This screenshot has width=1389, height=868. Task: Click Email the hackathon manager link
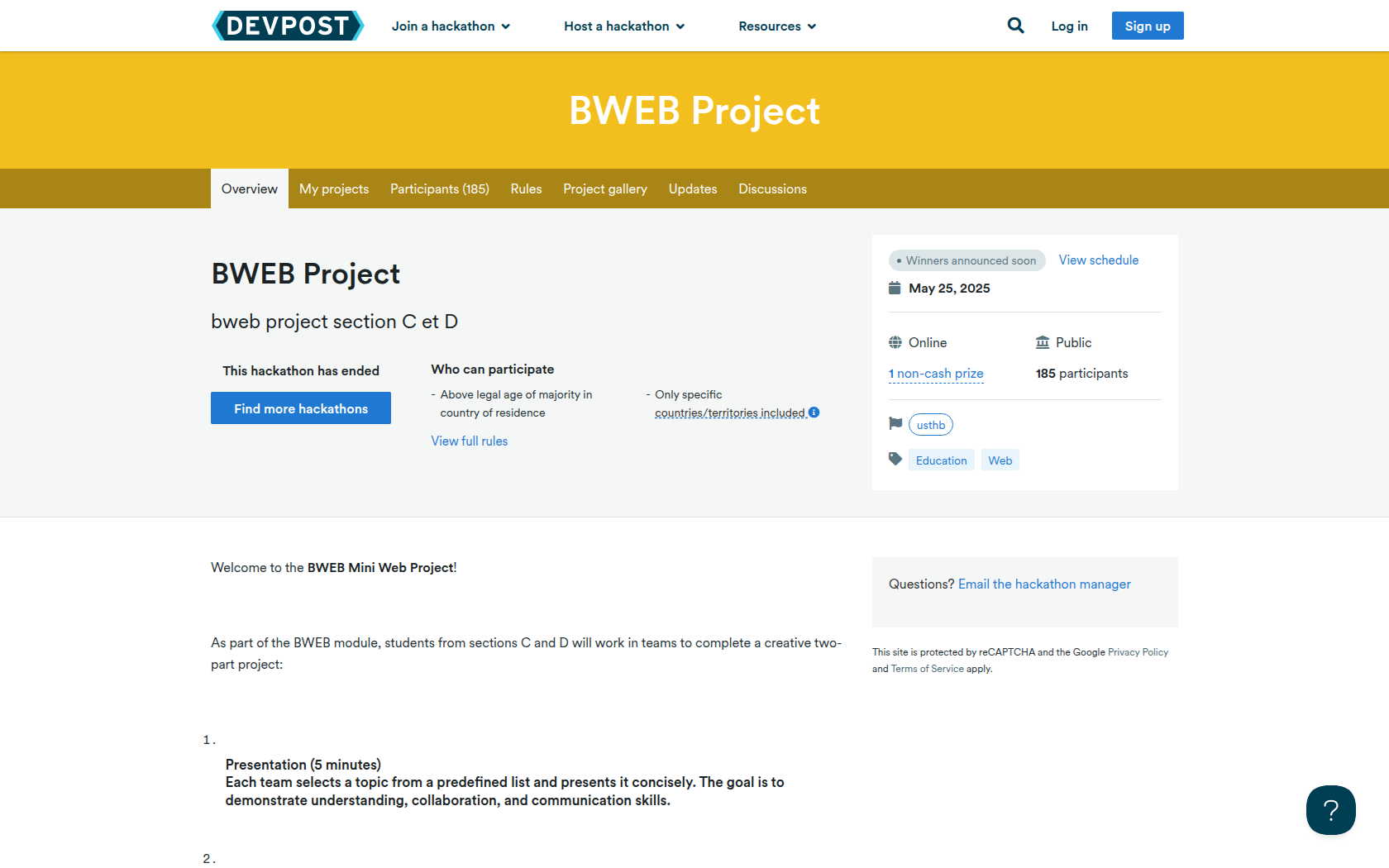[x=1043, y=584]
